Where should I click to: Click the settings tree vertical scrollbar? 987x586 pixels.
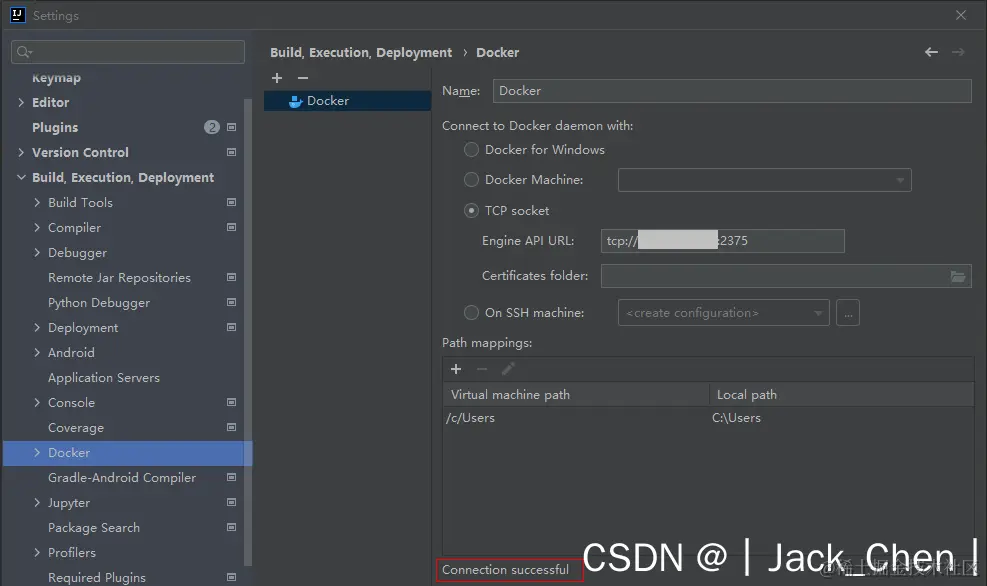point(248,332)
